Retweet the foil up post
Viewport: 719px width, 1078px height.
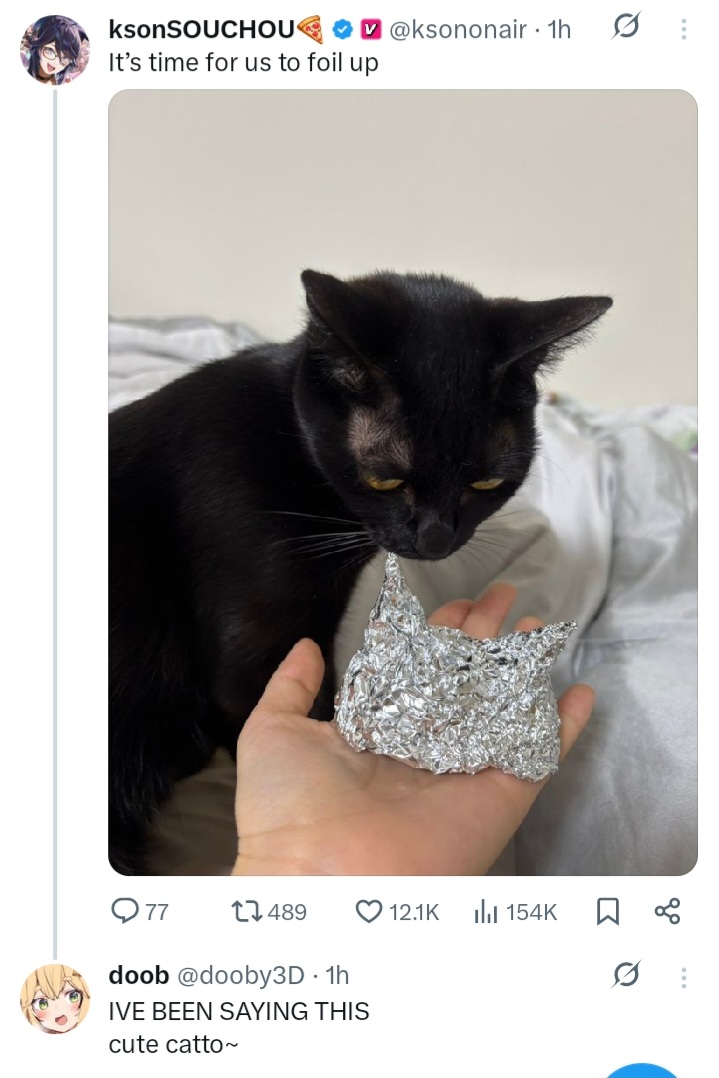[x=269, y=912]
